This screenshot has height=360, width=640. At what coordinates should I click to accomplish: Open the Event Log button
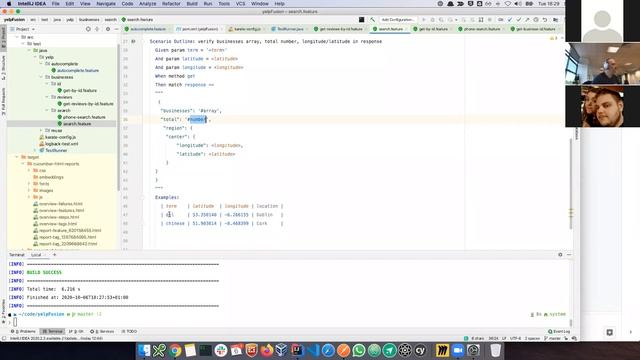click(x=559, y=331)
